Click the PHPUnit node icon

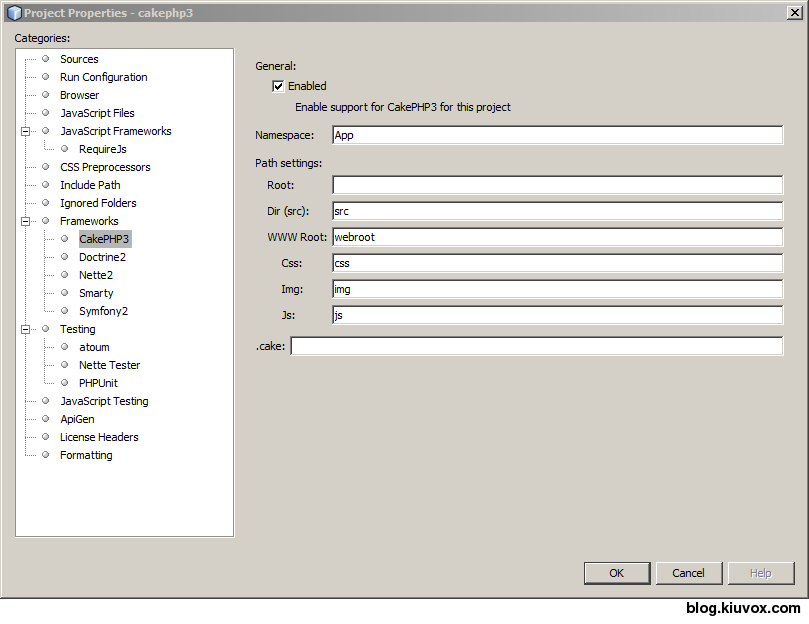(63, 383)
